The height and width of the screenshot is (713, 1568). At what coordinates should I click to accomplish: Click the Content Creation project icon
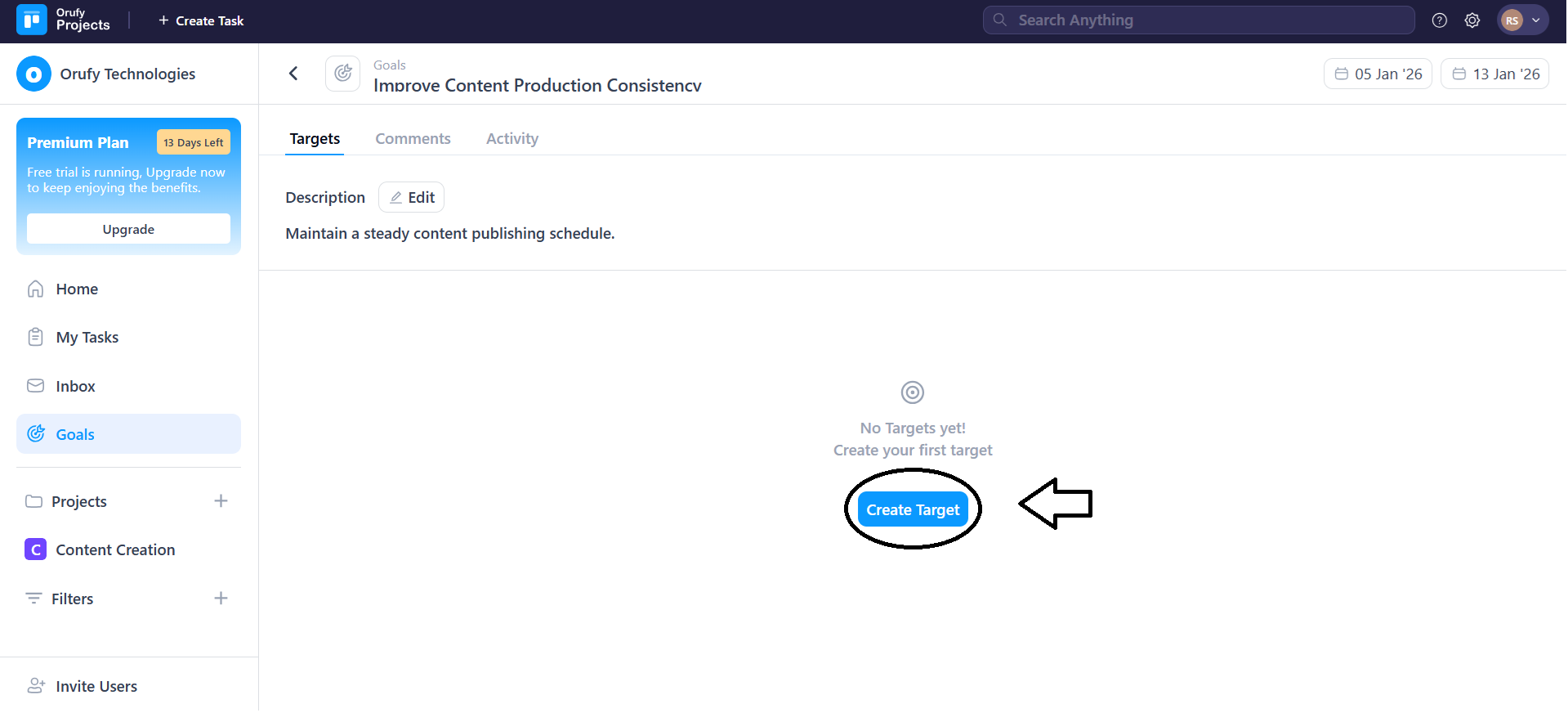click(35, 550)
